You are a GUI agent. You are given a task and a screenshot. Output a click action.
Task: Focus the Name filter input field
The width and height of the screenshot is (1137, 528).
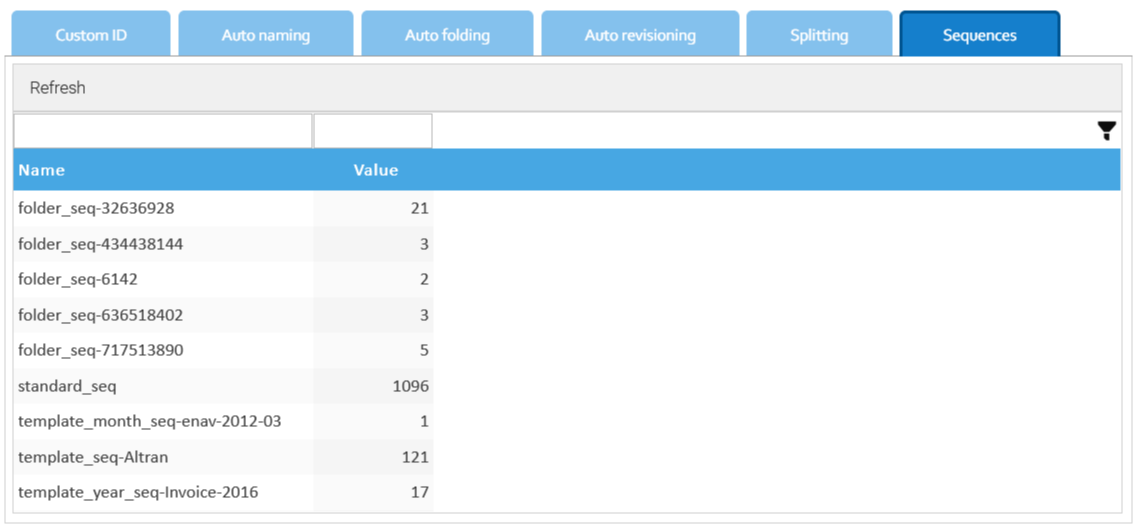(162, 131)
